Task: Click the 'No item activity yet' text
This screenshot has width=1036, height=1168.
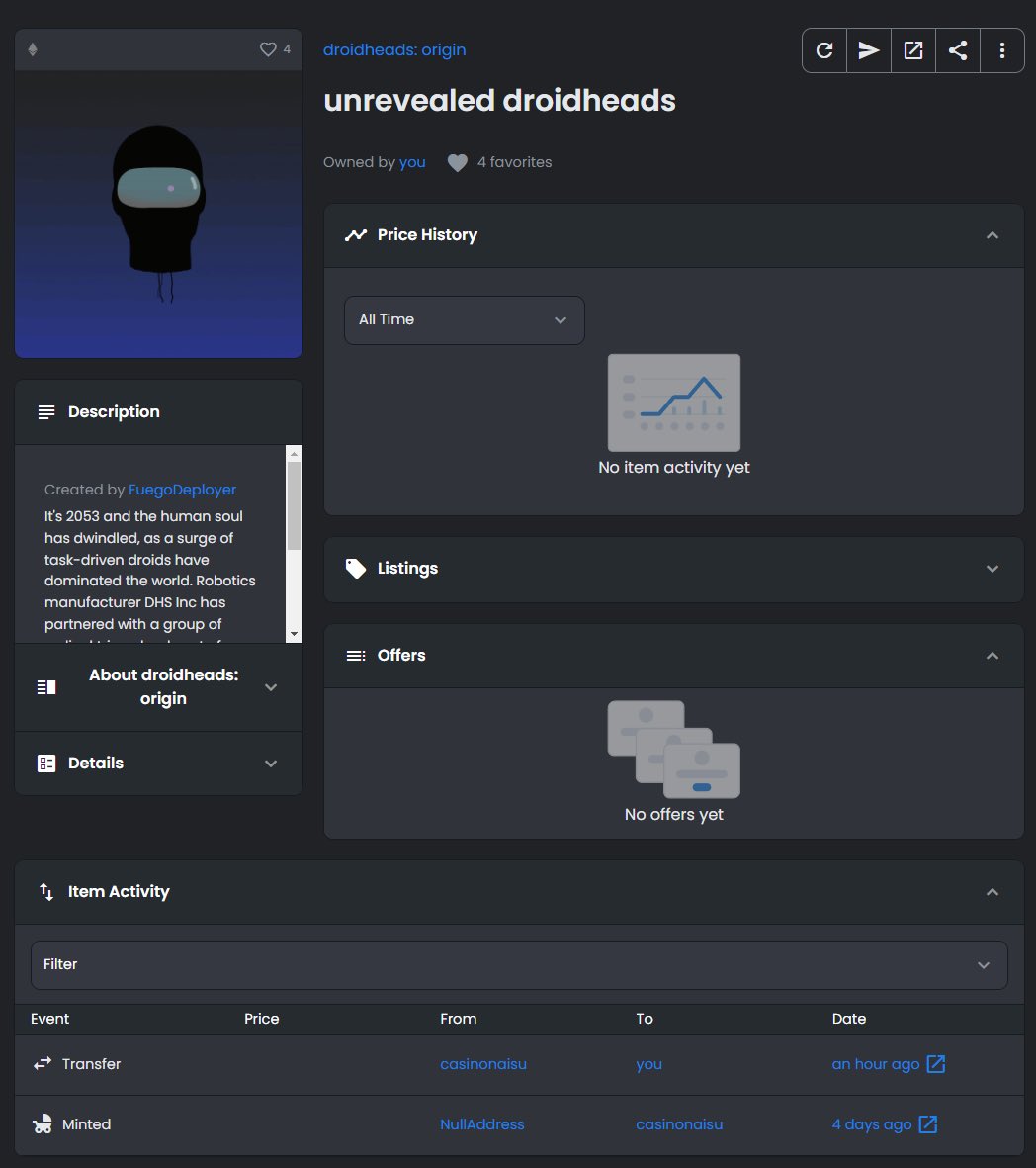Action: (674, 467)
